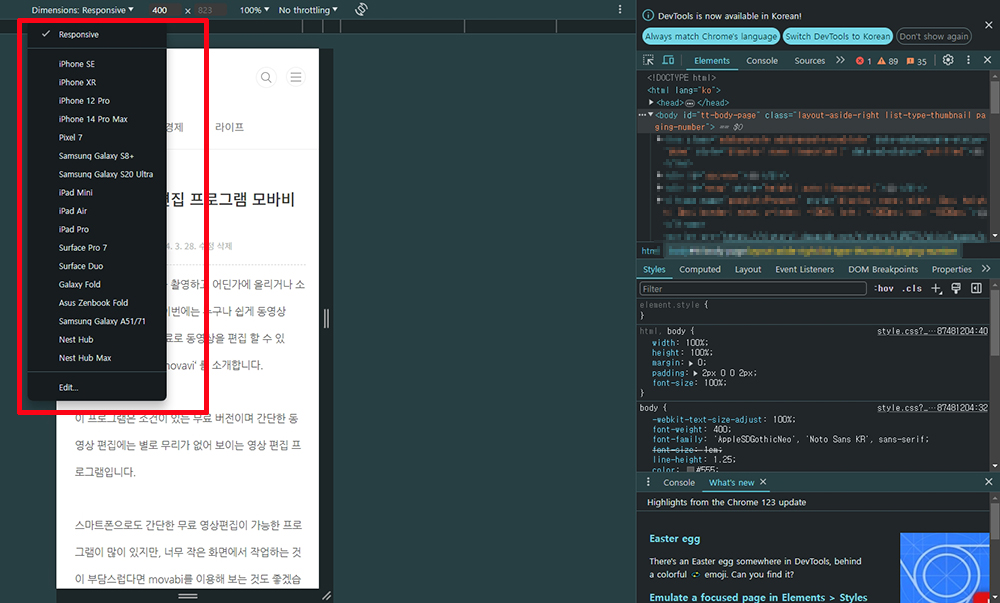Open DevTools customize three-dot menu
This screenshot has height=603, width=1000.
968,60
